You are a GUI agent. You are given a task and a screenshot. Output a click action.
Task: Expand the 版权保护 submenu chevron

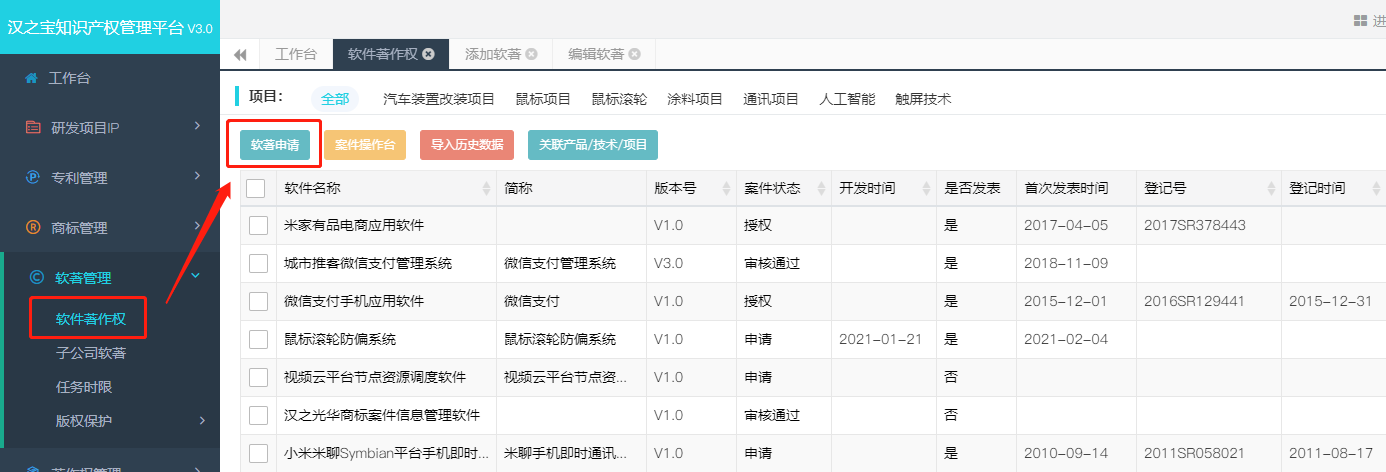coord(201,420)
